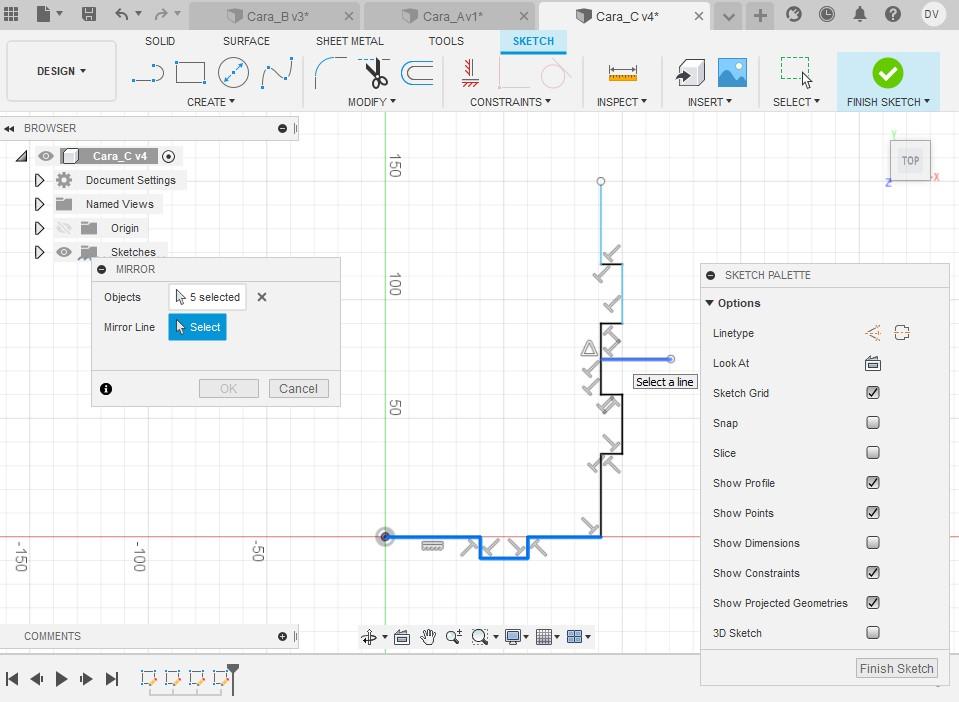Open the CONSTRAINTS dropdown menu
The width and height of the screenshot is (959, 702).
pos(510,102)
